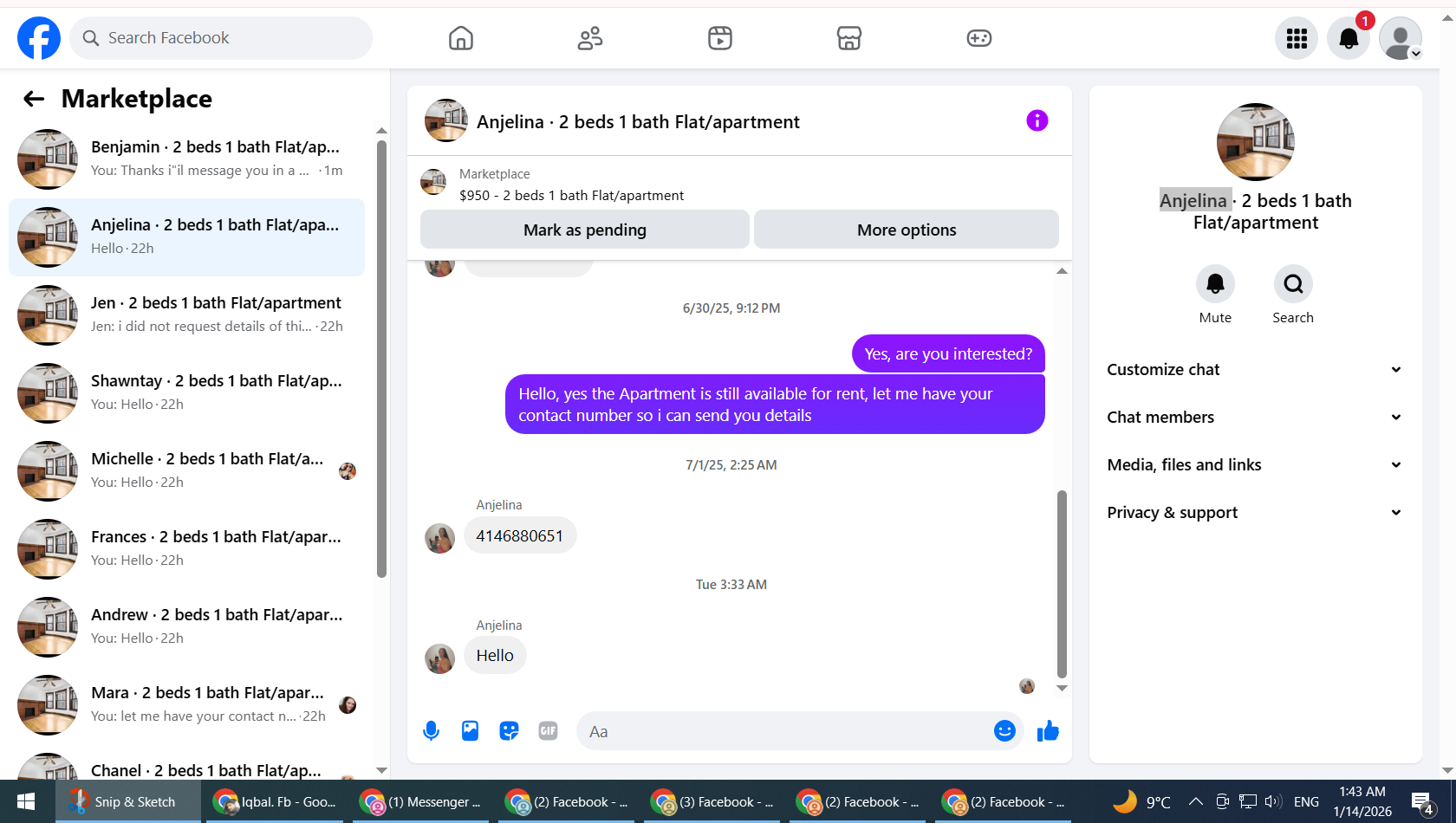Search within the Anjelina conversation

[1293, 284]
